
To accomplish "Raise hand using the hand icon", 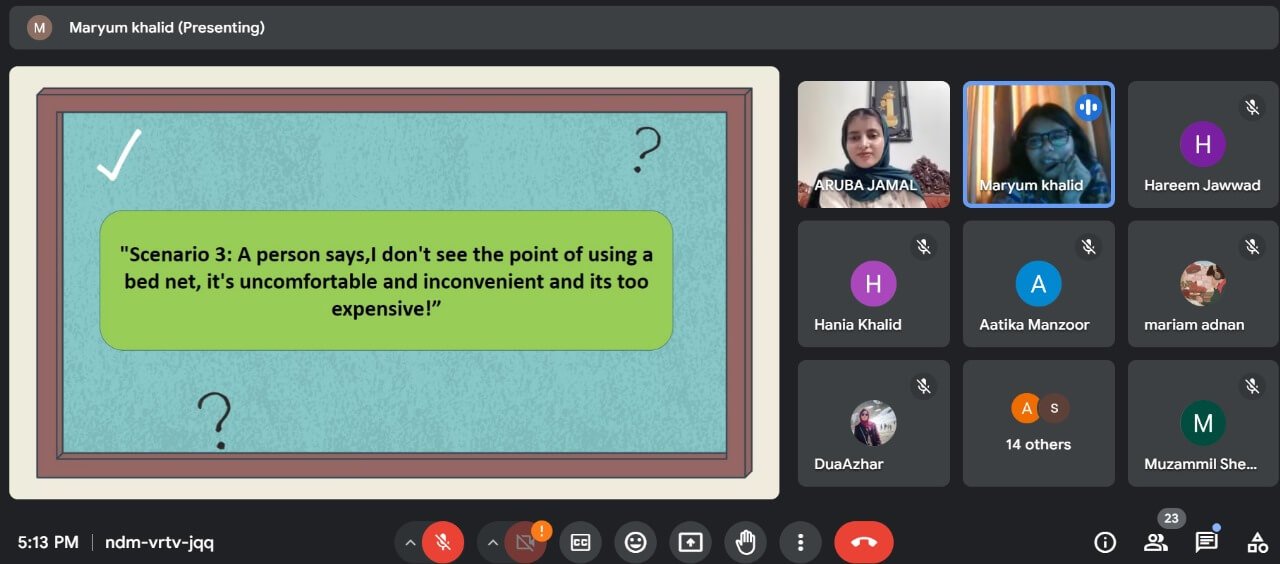I will pyautogui.click(x=745, y=542).
